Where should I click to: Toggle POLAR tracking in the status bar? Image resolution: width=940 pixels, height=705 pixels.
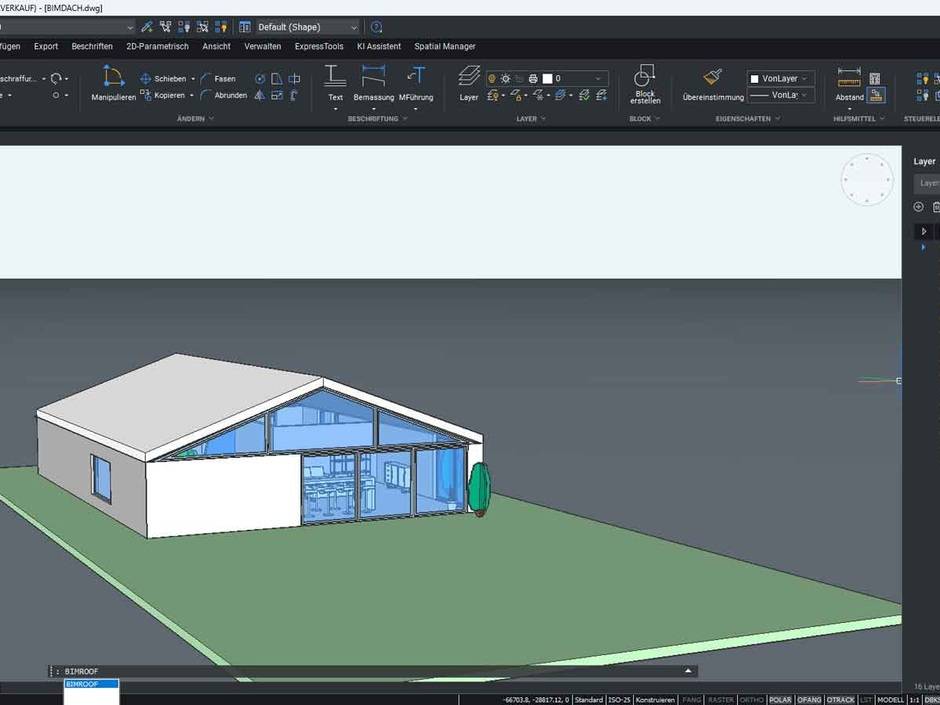[x=779, y=700]
